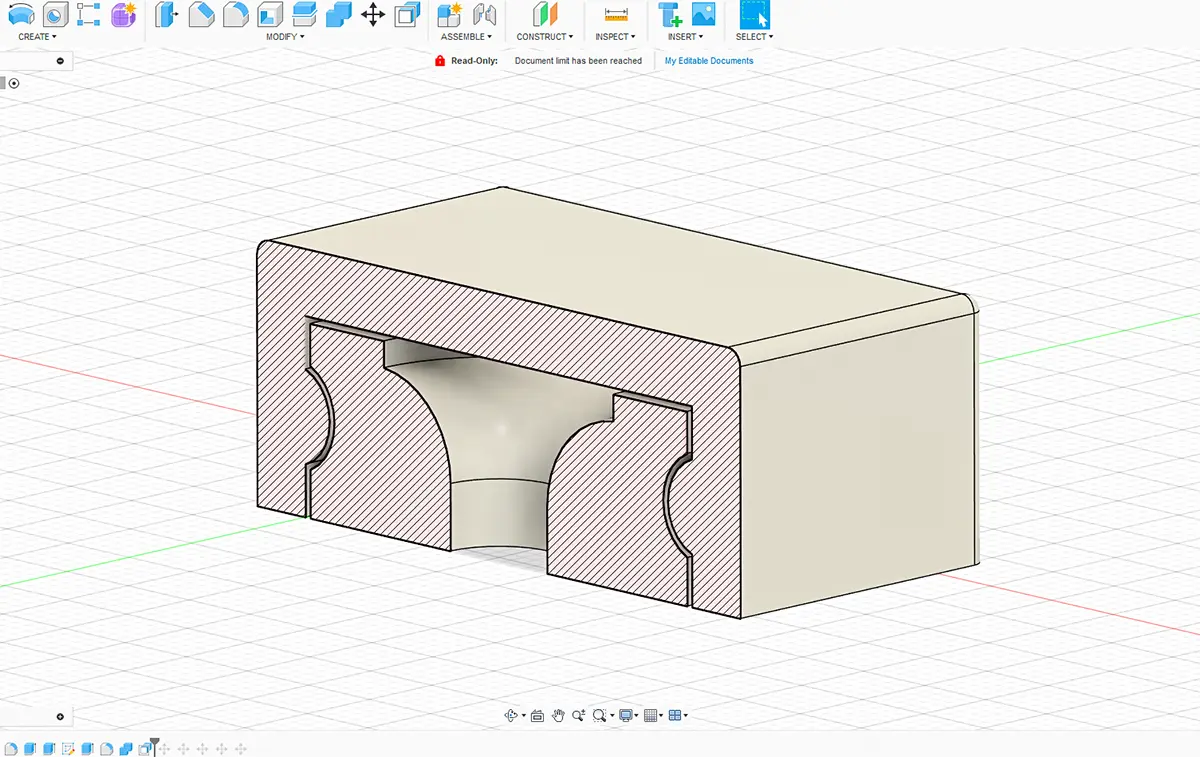Select the last timeline feature before marker
This screenshot has height=757, width=1200.
click(145, 748)
